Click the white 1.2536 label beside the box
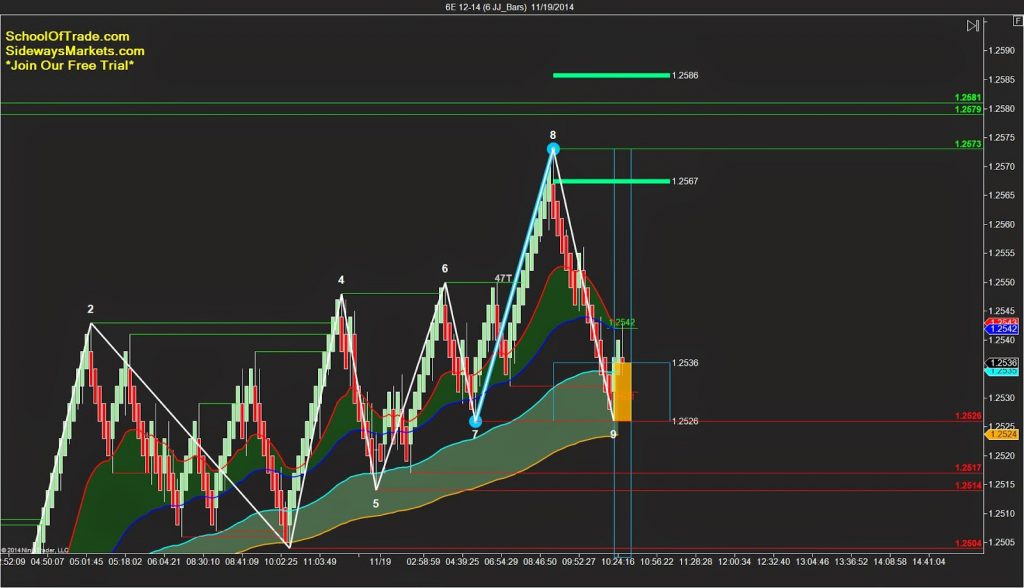The height and width of the screenshot is (588, 1024). coord(685,363)
